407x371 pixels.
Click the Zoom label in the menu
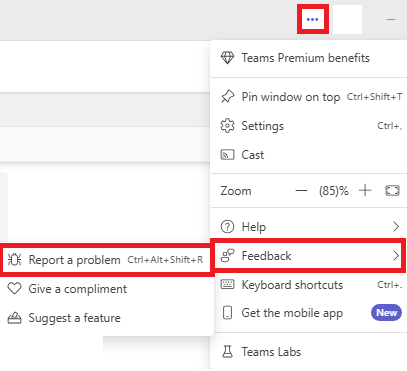pyautogui.click(x=236, y=191)
